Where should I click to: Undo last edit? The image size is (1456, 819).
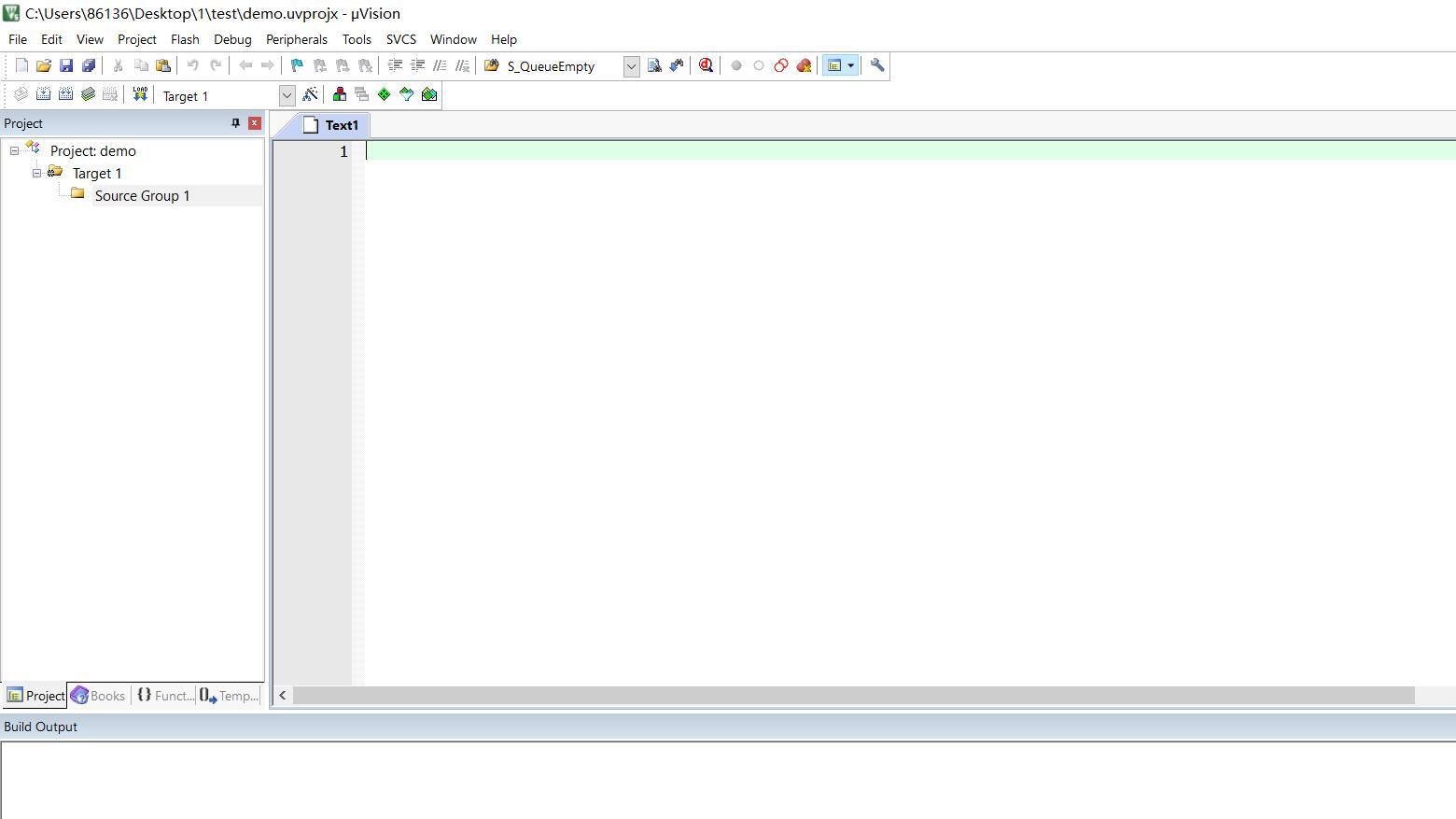coord(193,65)
